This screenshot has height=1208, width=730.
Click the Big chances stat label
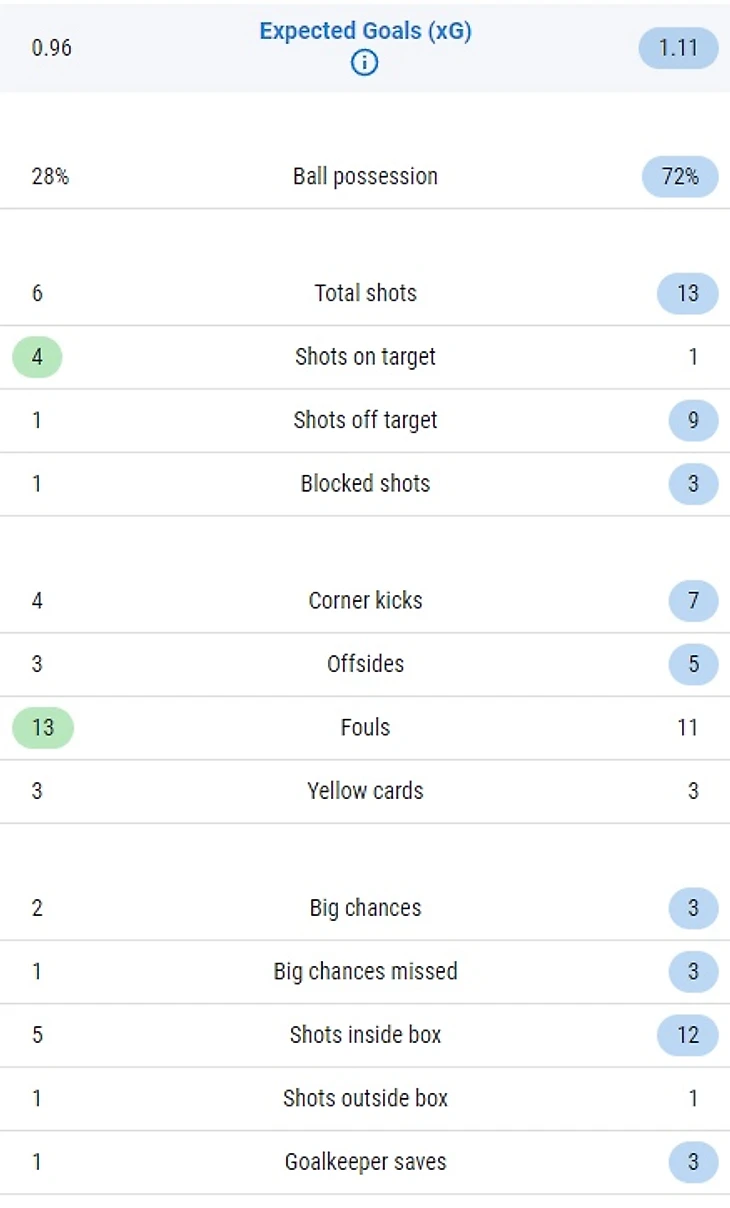[x=365, y=908]
